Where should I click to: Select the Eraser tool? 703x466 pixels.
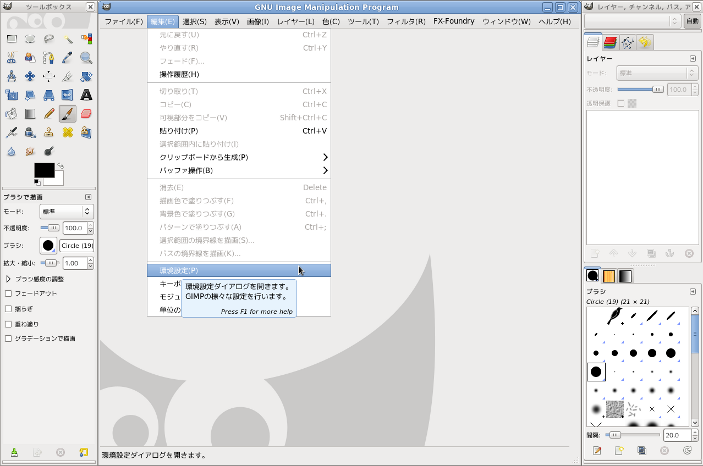coord(86,114)
